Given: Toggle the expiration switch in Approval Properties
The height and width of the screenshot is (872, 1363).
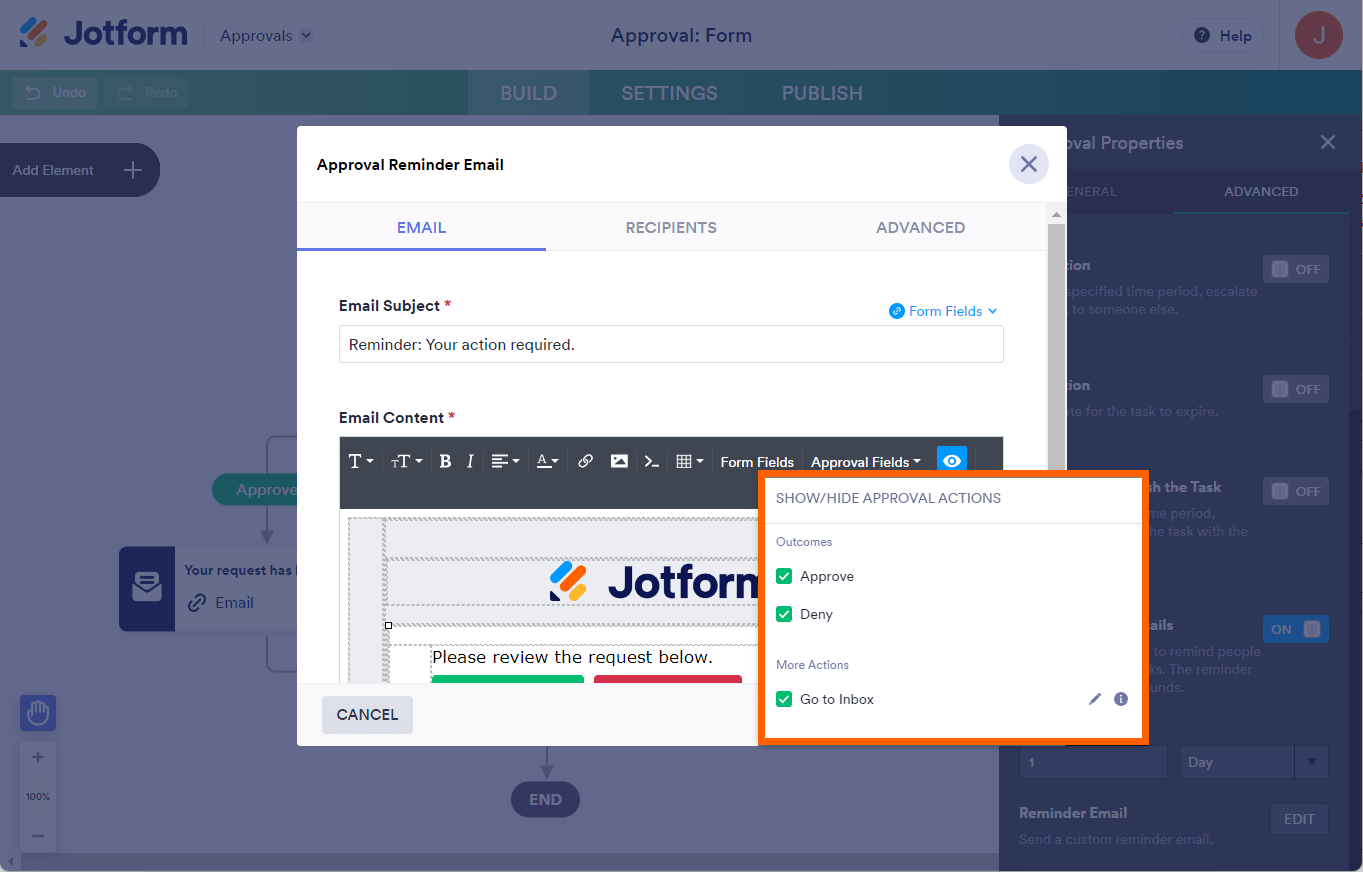Looking at the screenshot, I should click(1296, 389).
